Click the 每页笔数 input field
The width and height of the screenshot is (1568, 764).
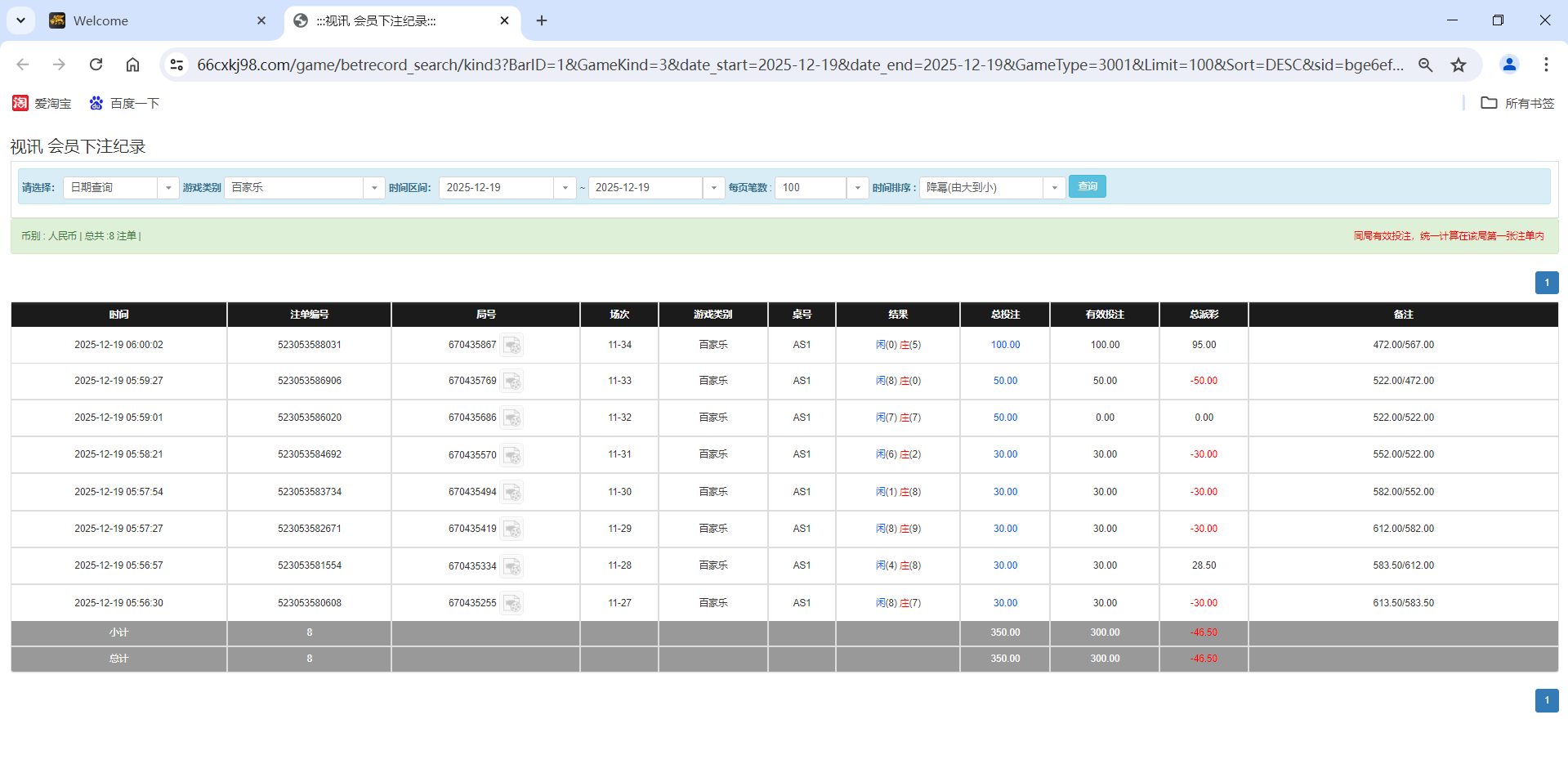click(810, 187)
